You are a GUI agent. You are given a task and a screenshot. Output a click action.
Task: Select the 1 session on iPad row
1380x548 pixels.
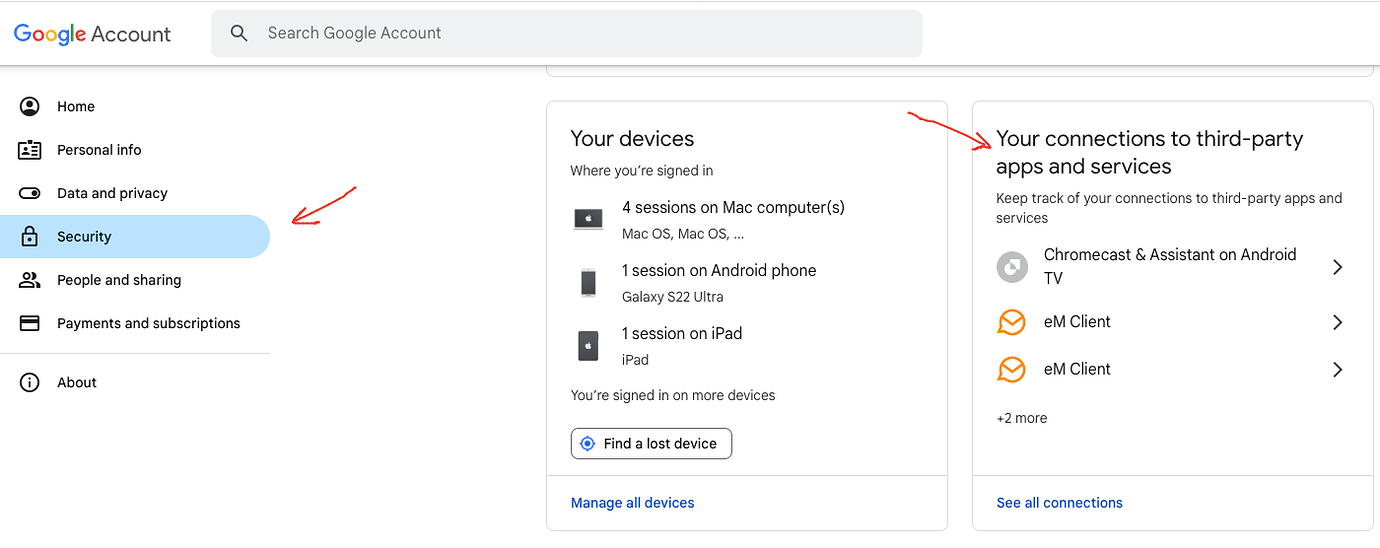tap(747, 346)
